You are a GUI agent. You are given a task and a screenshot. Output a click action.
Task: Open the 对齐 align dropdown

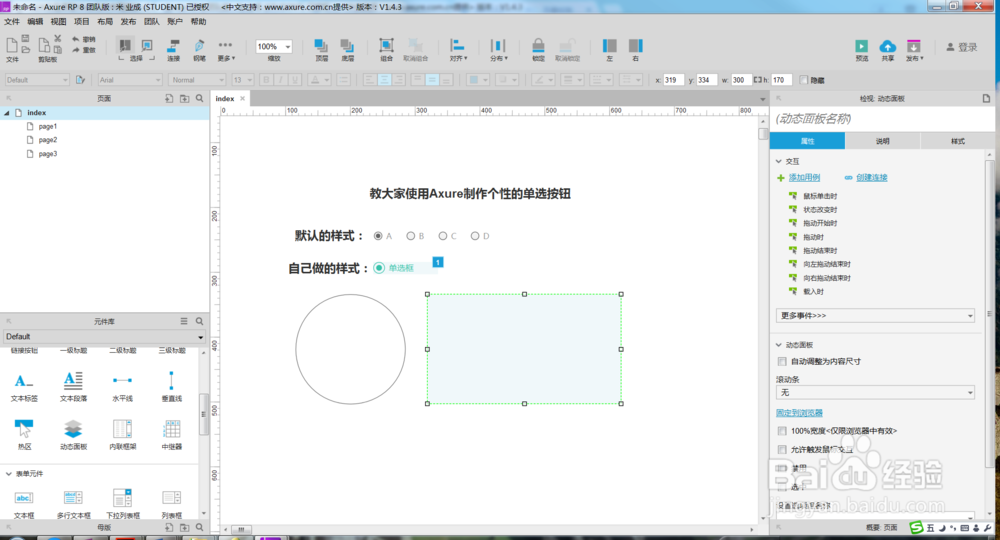click(458, 48)
